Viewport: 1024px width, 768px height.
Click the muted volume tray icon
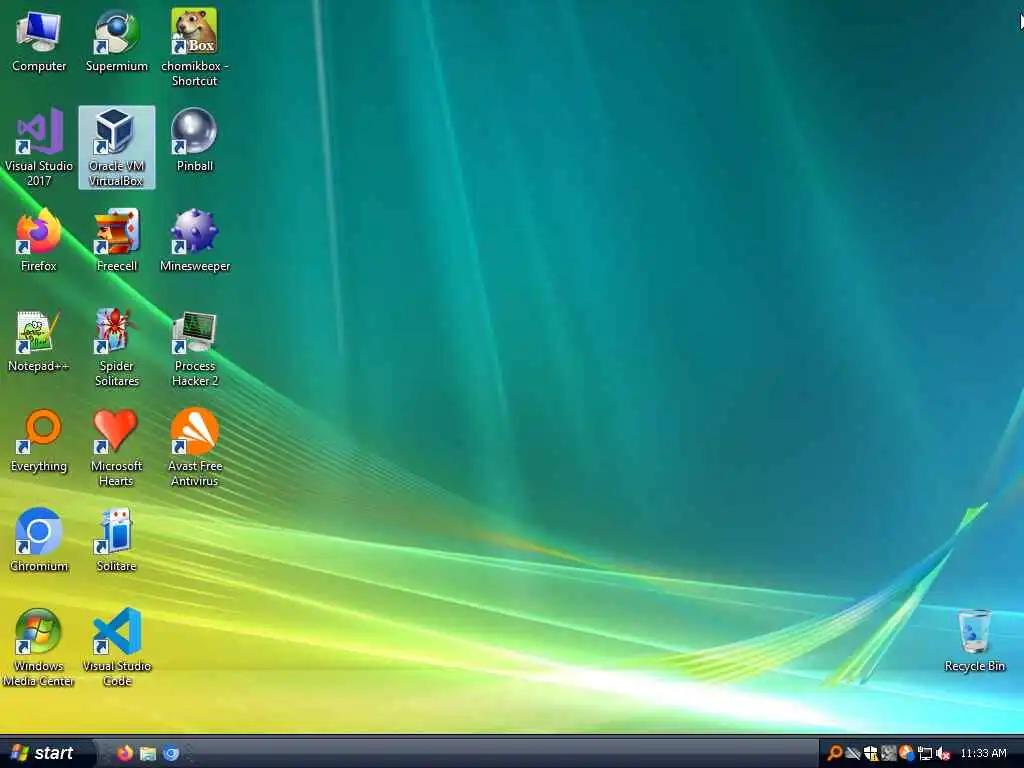942,754
